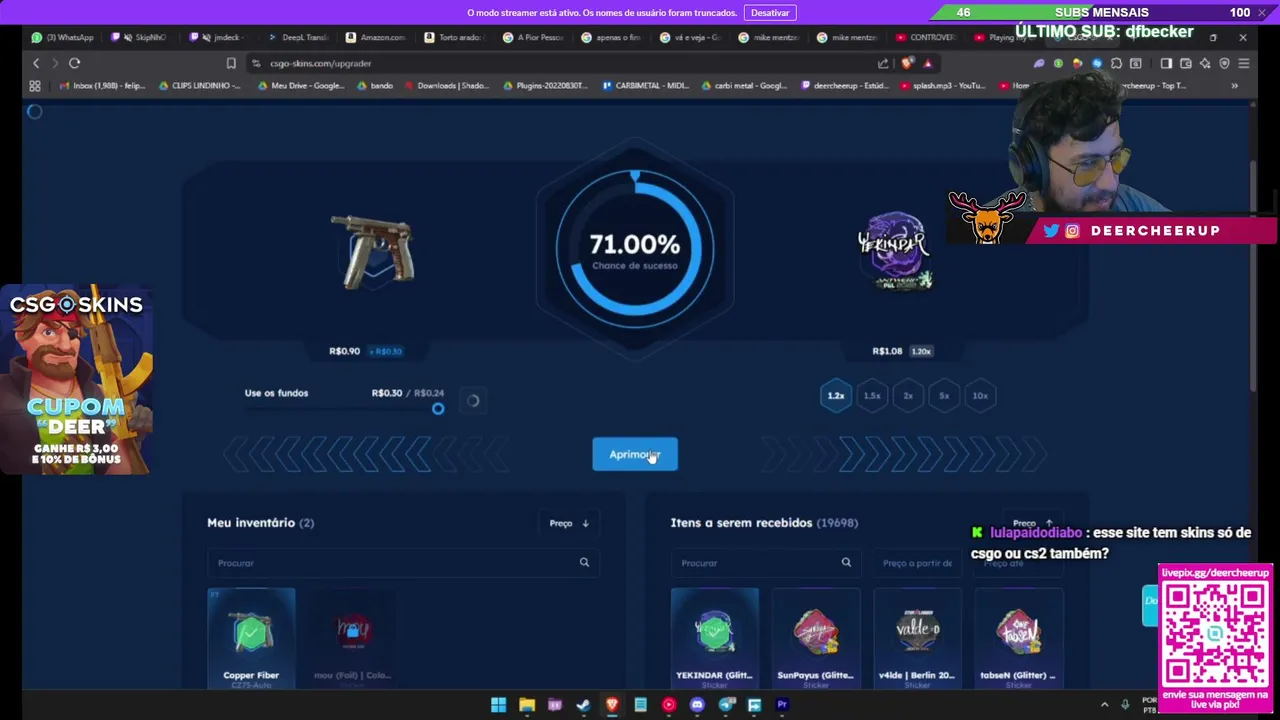1280x720 pixels.
Task: Open the Windows Start menu
Action: (x=498, y=705)
